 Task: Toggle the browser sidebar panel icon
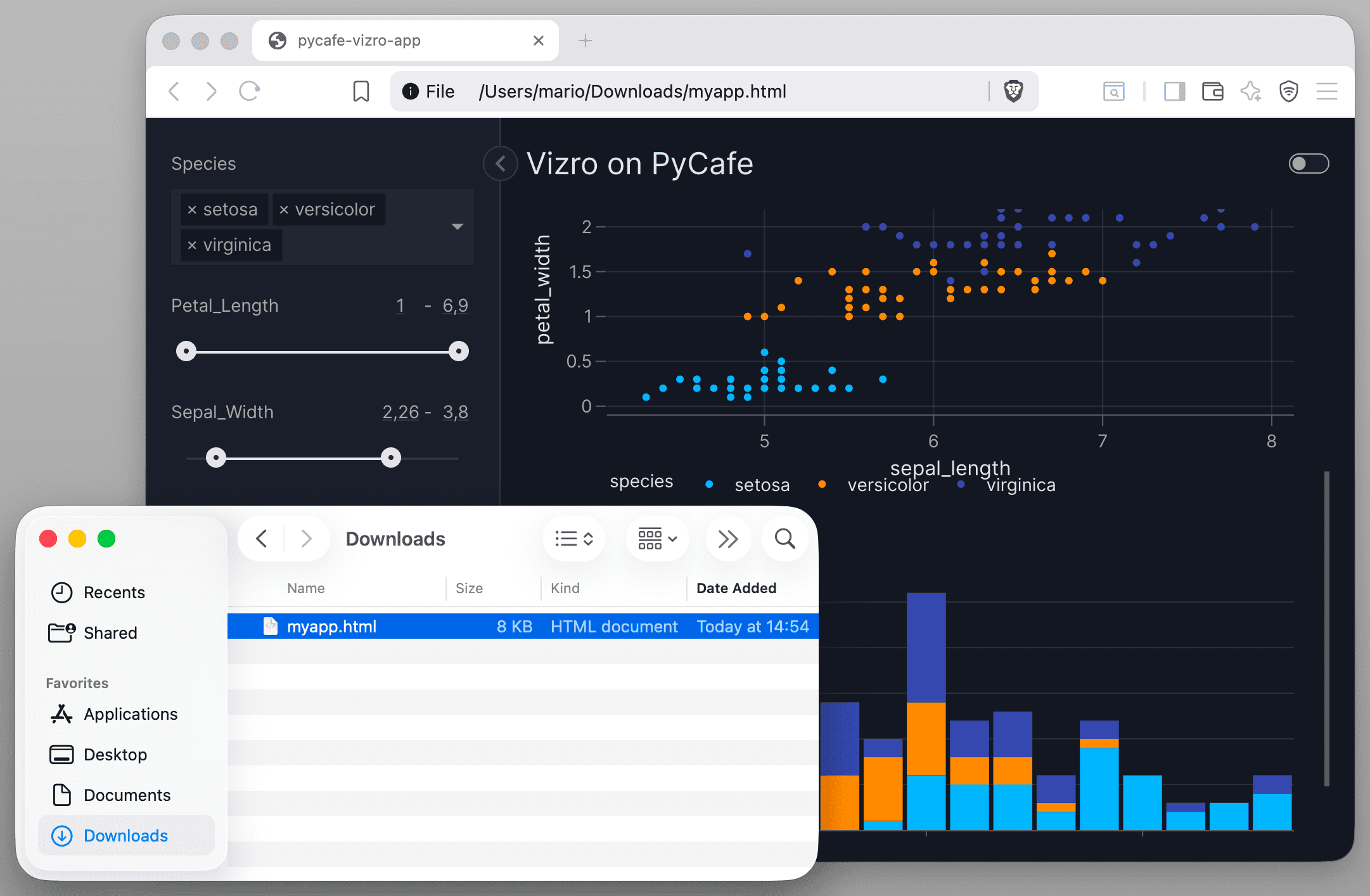[1174, 91]
